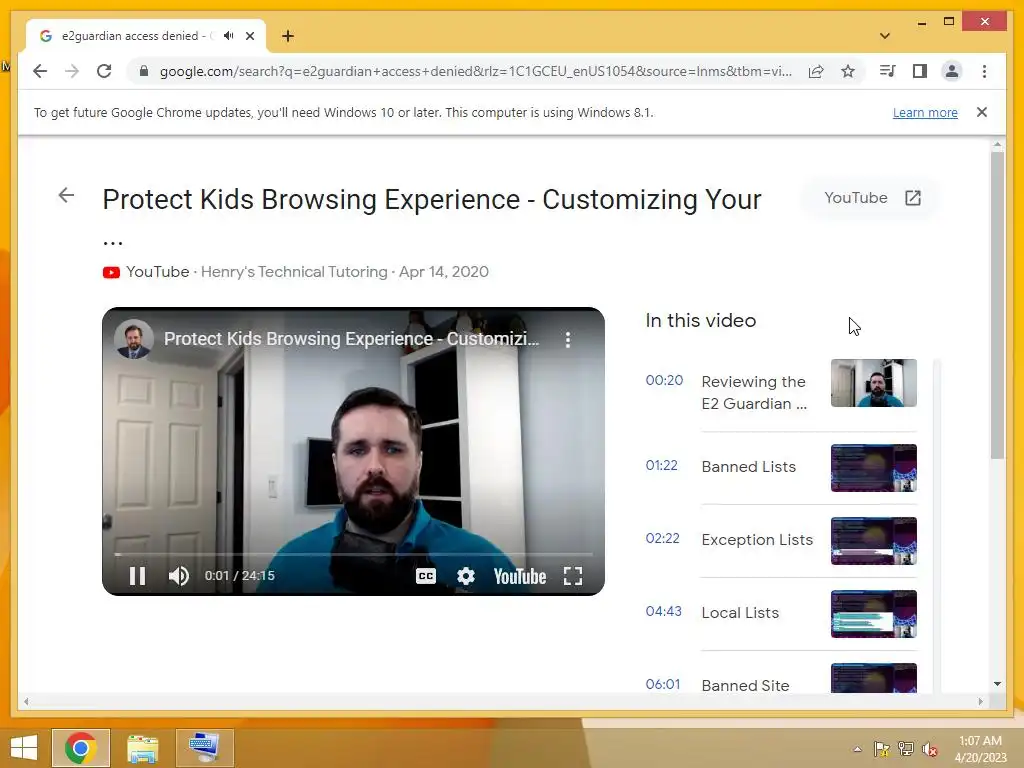Viewport: 1024px width, 768px height.
Task: Expand the tab search chevron
Action: (885, 36)
